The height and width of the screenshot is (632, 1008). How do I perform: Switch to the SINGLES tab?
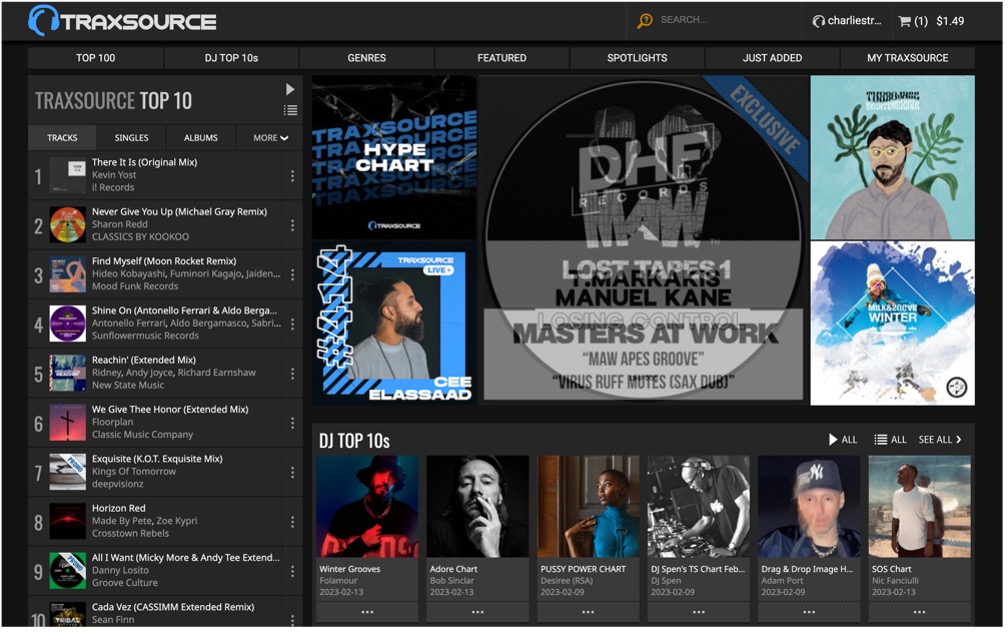click(131, 138)
